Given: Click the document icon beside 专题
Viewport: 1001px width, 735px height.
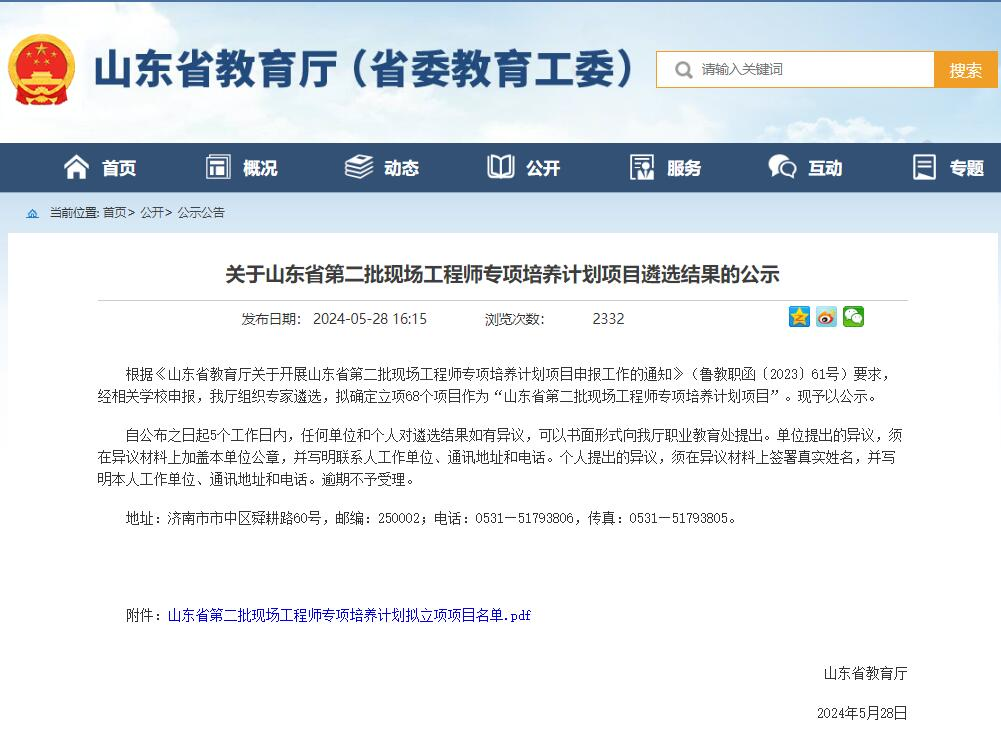Looking at the screenshot, I should [x=924, y=167].
